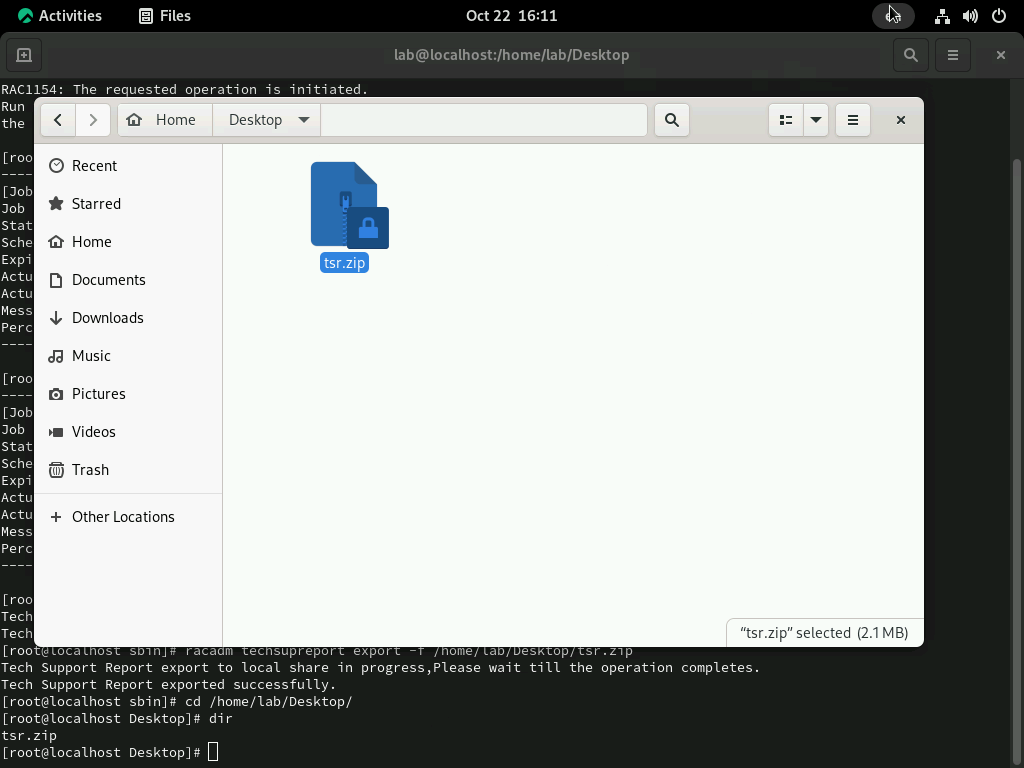Close the terminal window

click(1000, 55)
